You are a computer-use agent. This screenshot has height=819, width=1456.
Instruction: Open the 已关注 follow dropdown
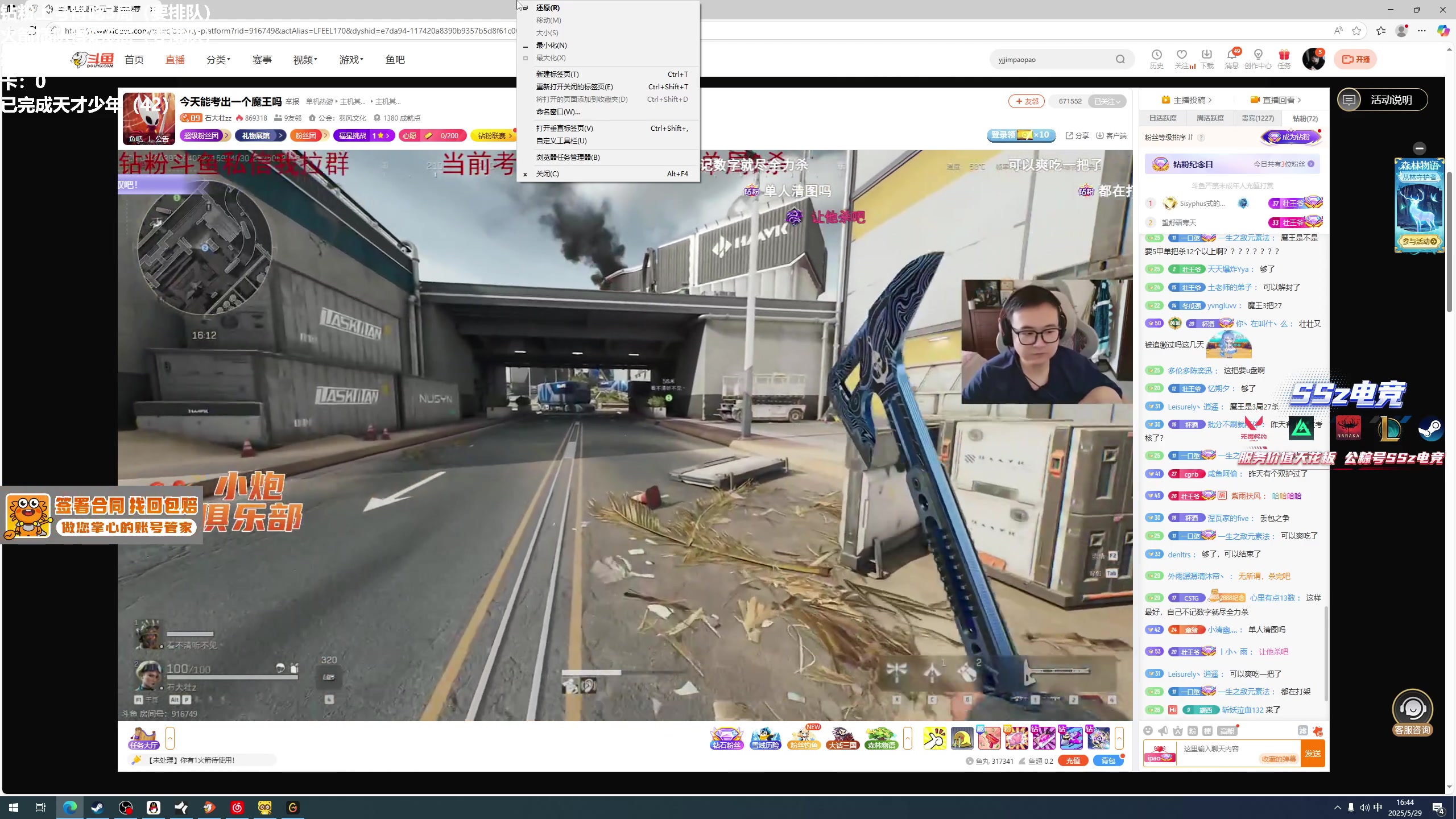1107,101
